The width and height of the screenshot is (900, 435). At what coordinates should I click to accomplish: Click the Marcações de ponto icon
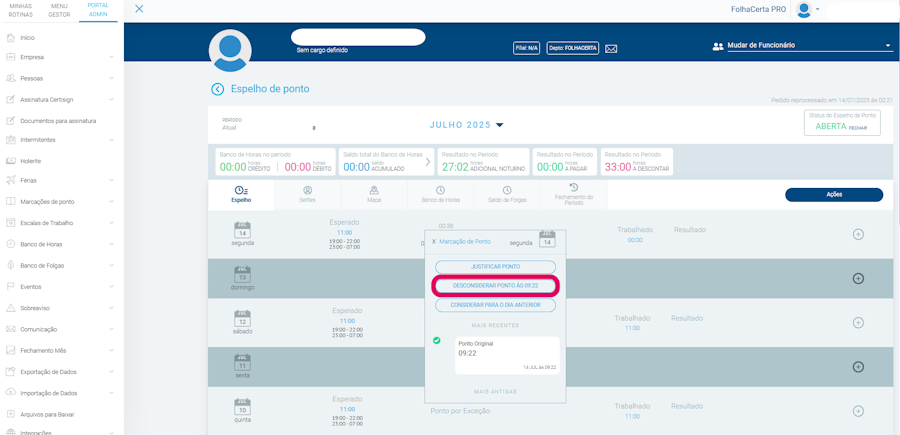click(10, 201)
